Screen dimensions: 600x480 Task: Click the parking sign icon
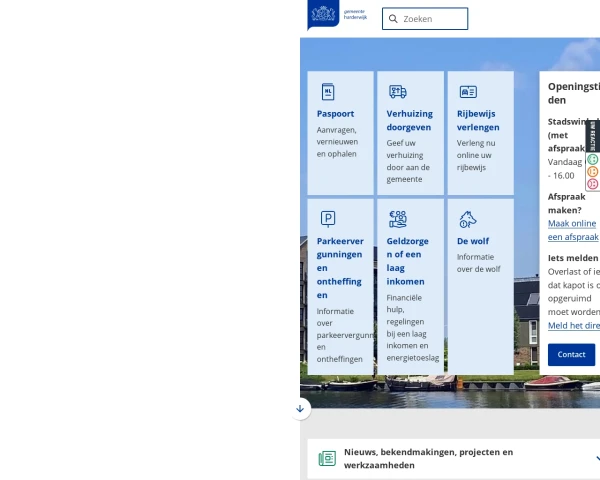tap(328, 219)
